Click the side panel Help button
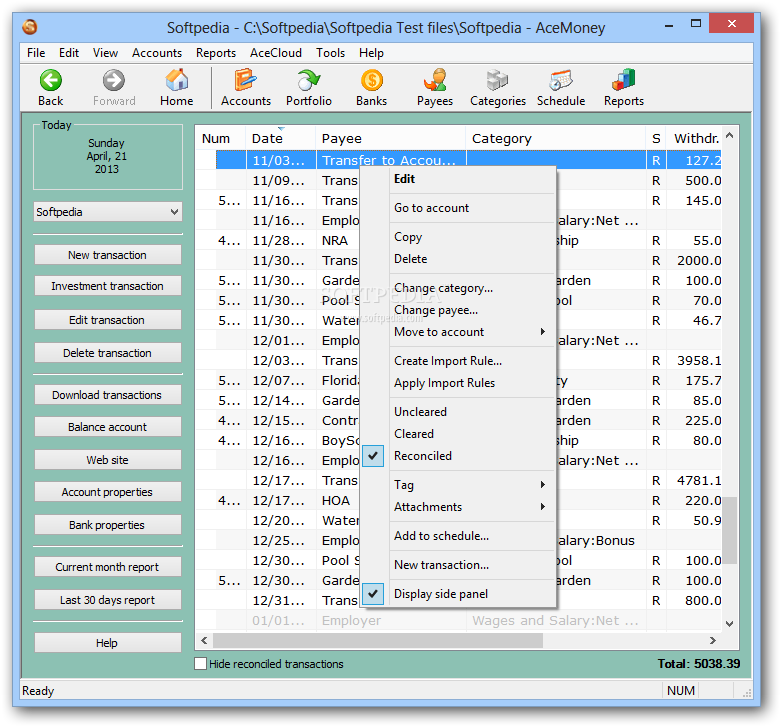 (x=108, y=643)
